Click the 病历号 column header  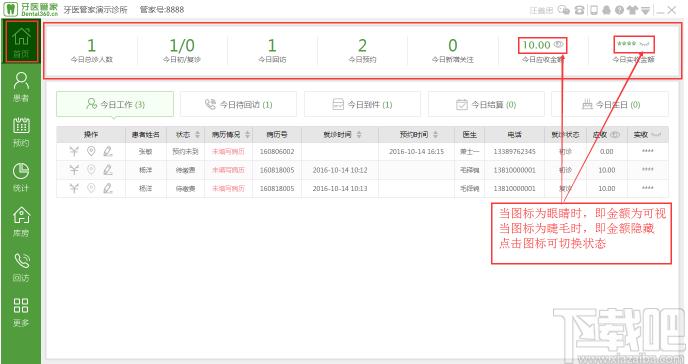(277, 135)
